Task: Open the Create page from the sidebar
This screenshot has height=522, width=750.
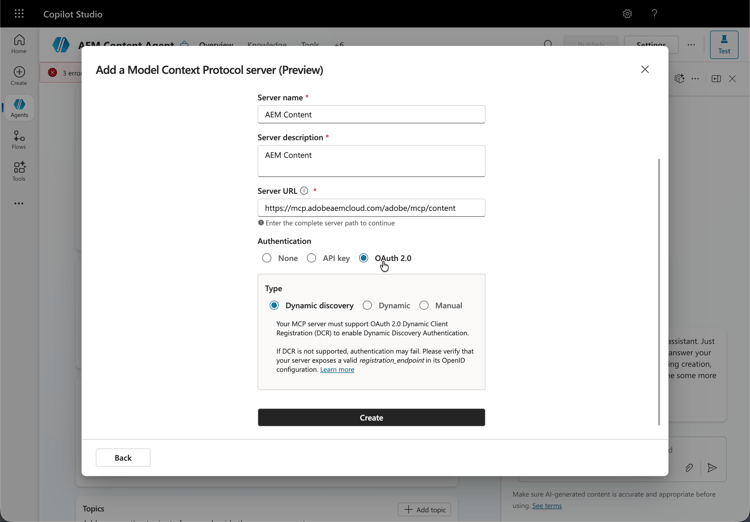Action: (x=19, y=76)
